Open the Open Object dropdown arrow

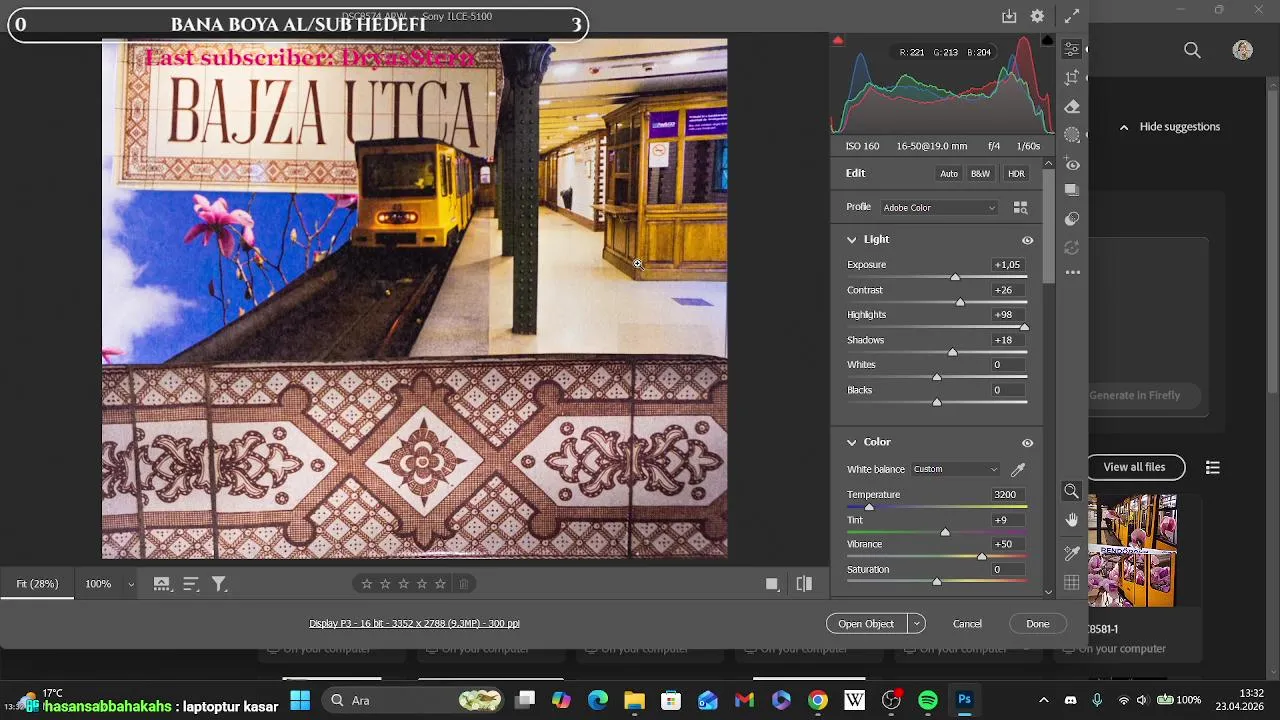point(915,624)
